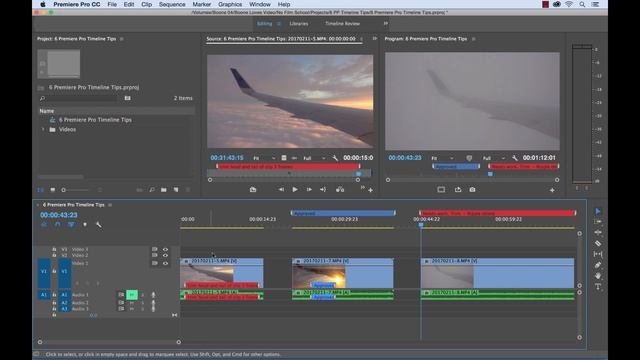The width and height of the screenshot is (640, 360).
Task: Open Program monitor settings wrench
Action: click(x=515, y=158)
